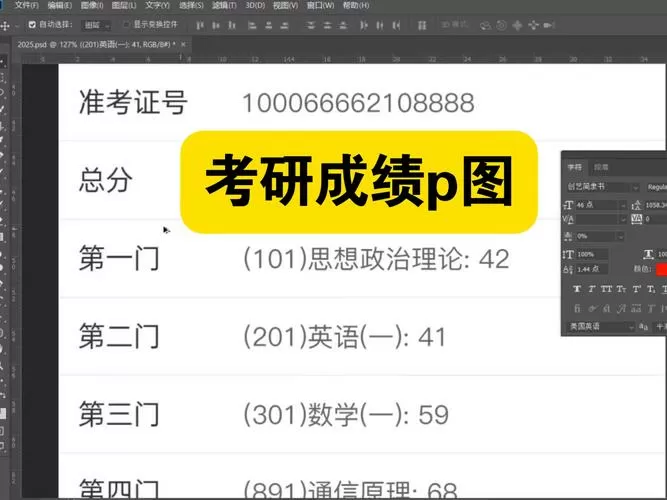The height and width of the screenshot is (500, 667).
Task: Toggle standard ligatures fi button
Action: [577, 309]
